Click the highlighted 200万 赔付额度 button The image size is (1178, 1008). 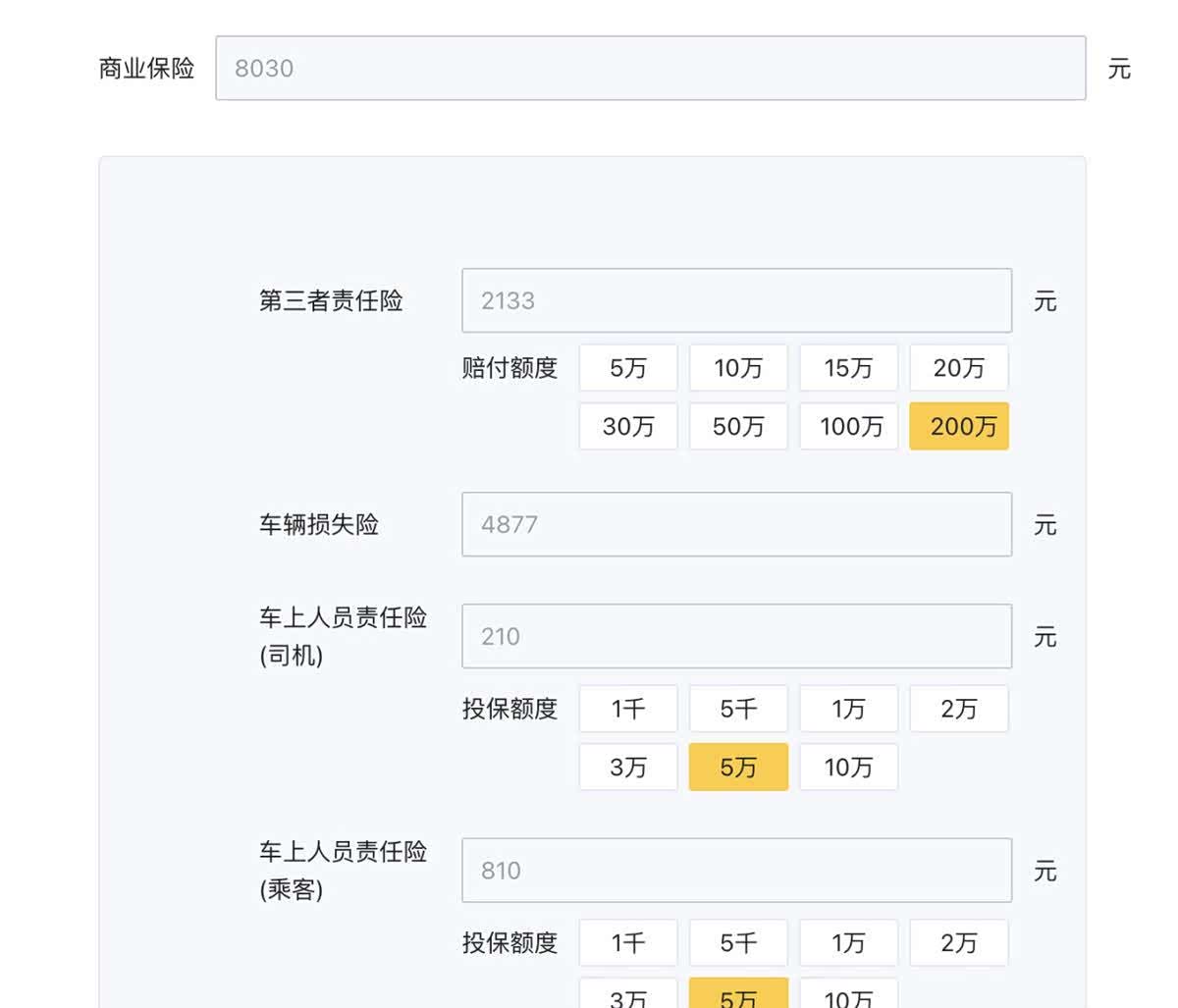coord(958,426)
